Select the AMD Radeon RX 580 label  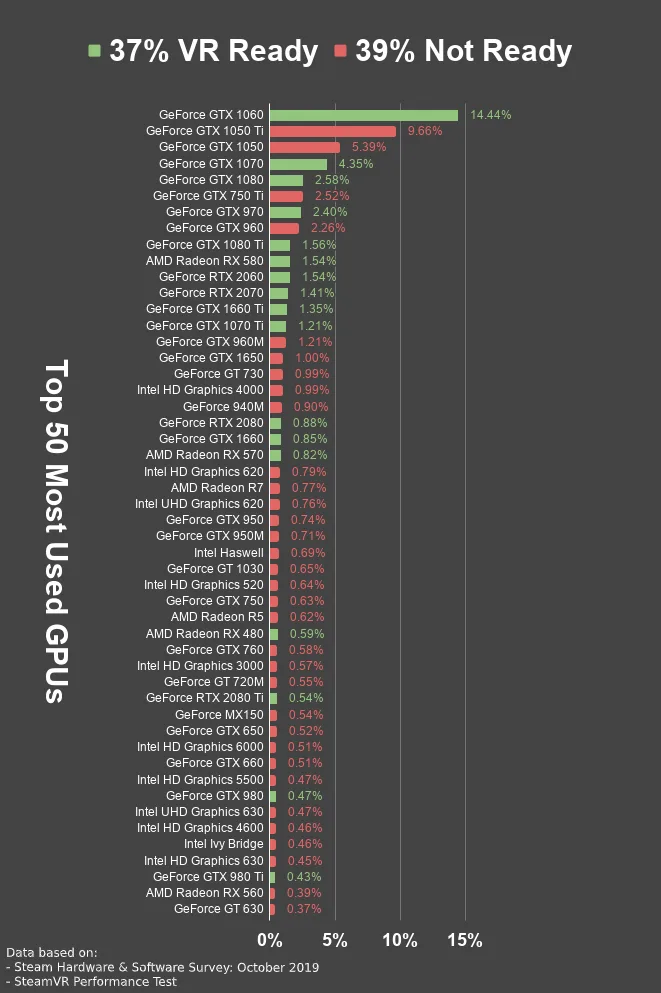point(205,261)
